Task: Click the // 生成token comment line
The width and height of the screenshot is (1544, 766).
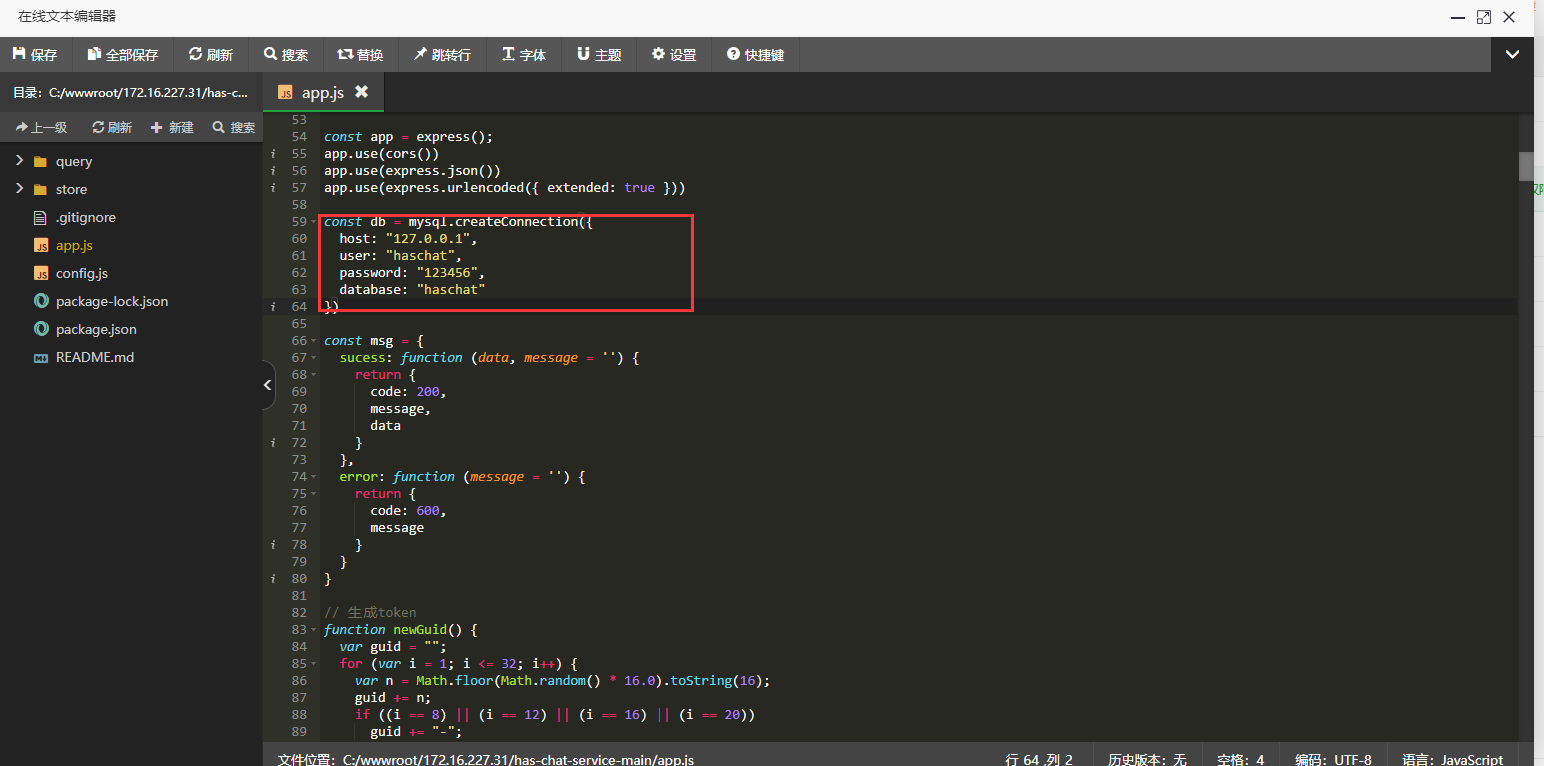Action: 370,613
